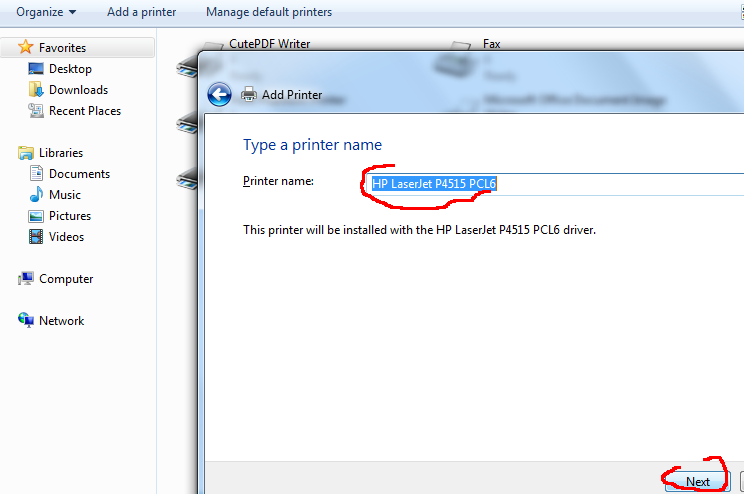The width and height of the screenshot is (744, 494).
Task: Open the Music library
Action: tap(65, 195)
